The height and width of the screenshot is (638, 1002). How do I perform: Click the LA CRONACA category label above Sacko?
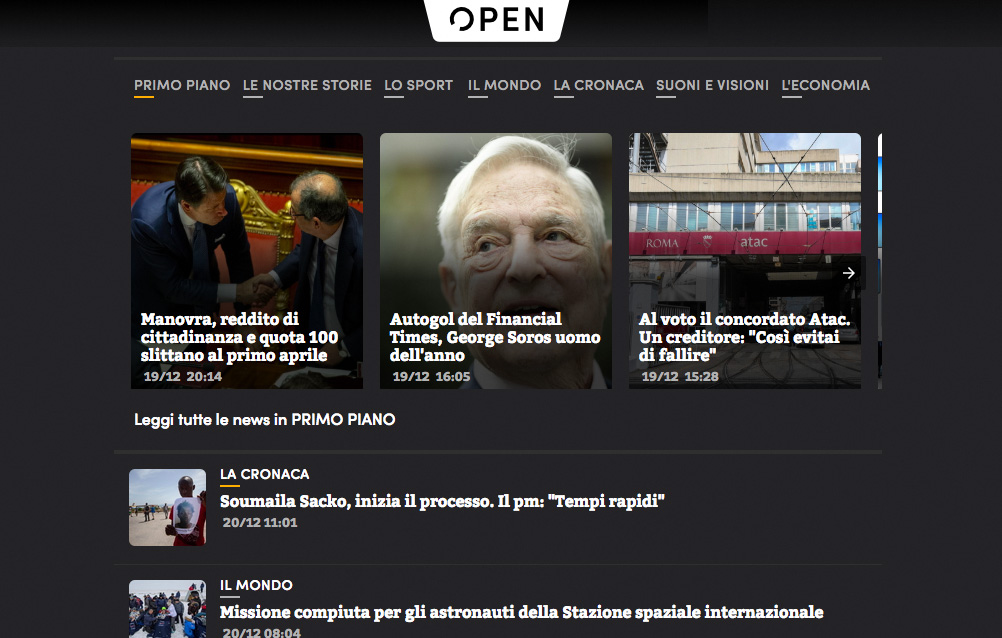[x=265, y=474]
